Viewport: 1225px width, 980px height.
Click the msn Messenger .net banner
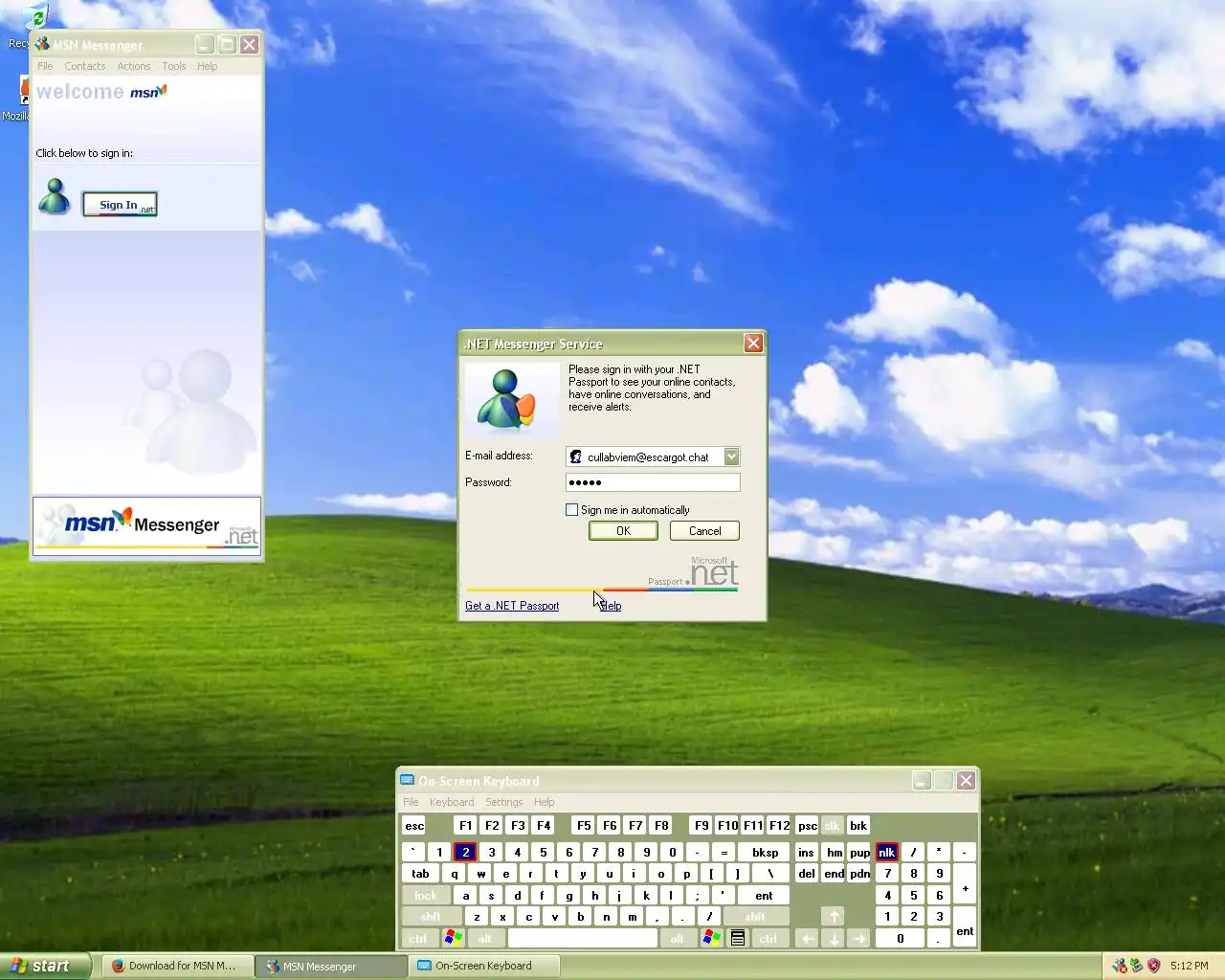click(x=146, y=524)
